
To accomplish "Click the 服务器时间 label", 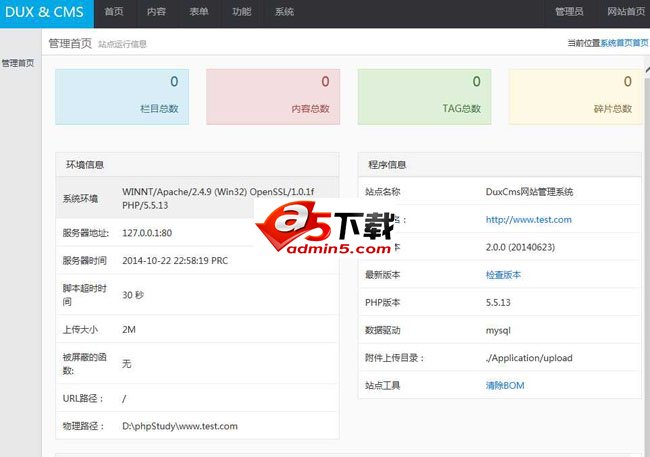I will point(85,261).
